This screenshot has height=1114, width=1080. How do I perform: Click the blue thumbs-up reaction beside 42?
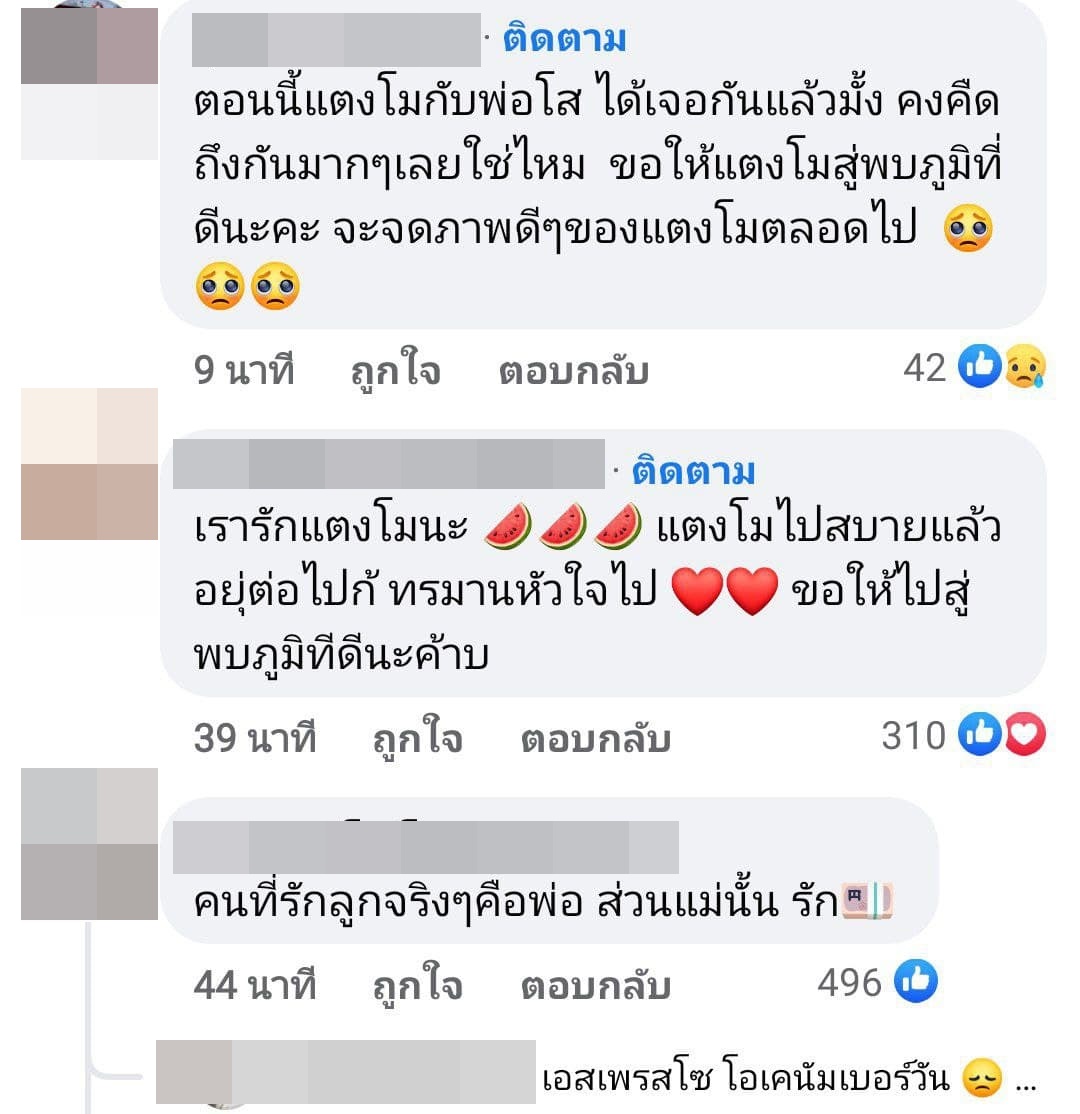[x=980, y=367]
